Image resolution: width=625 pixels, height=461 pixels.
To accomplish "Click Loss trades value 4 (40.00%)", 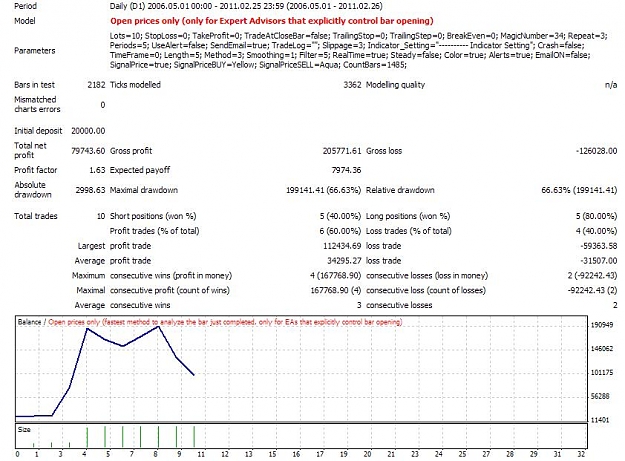I will click(596, 231).
